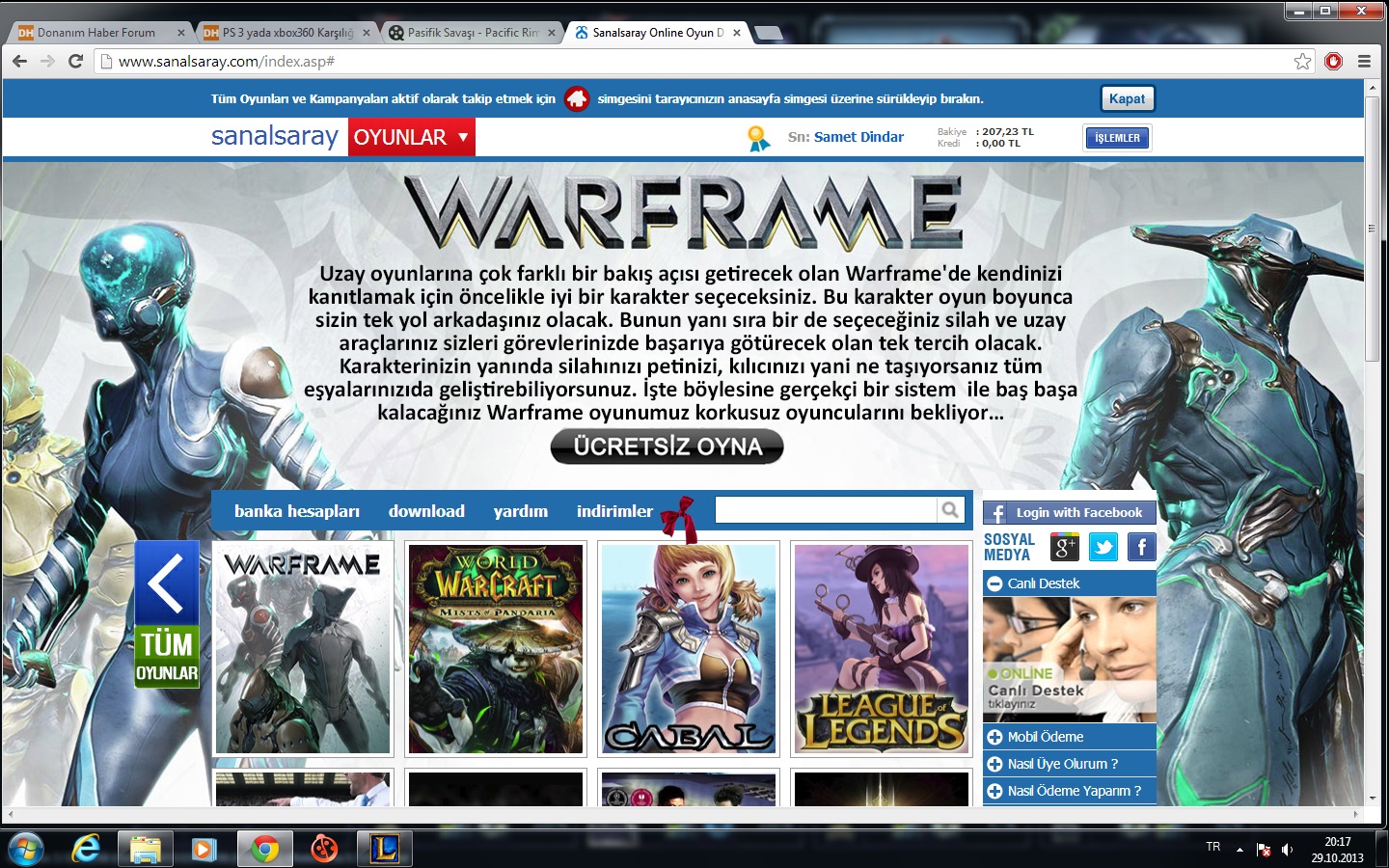Open the download menu item
Screen dimensions: 1389x868
click(x=426, y=511)
